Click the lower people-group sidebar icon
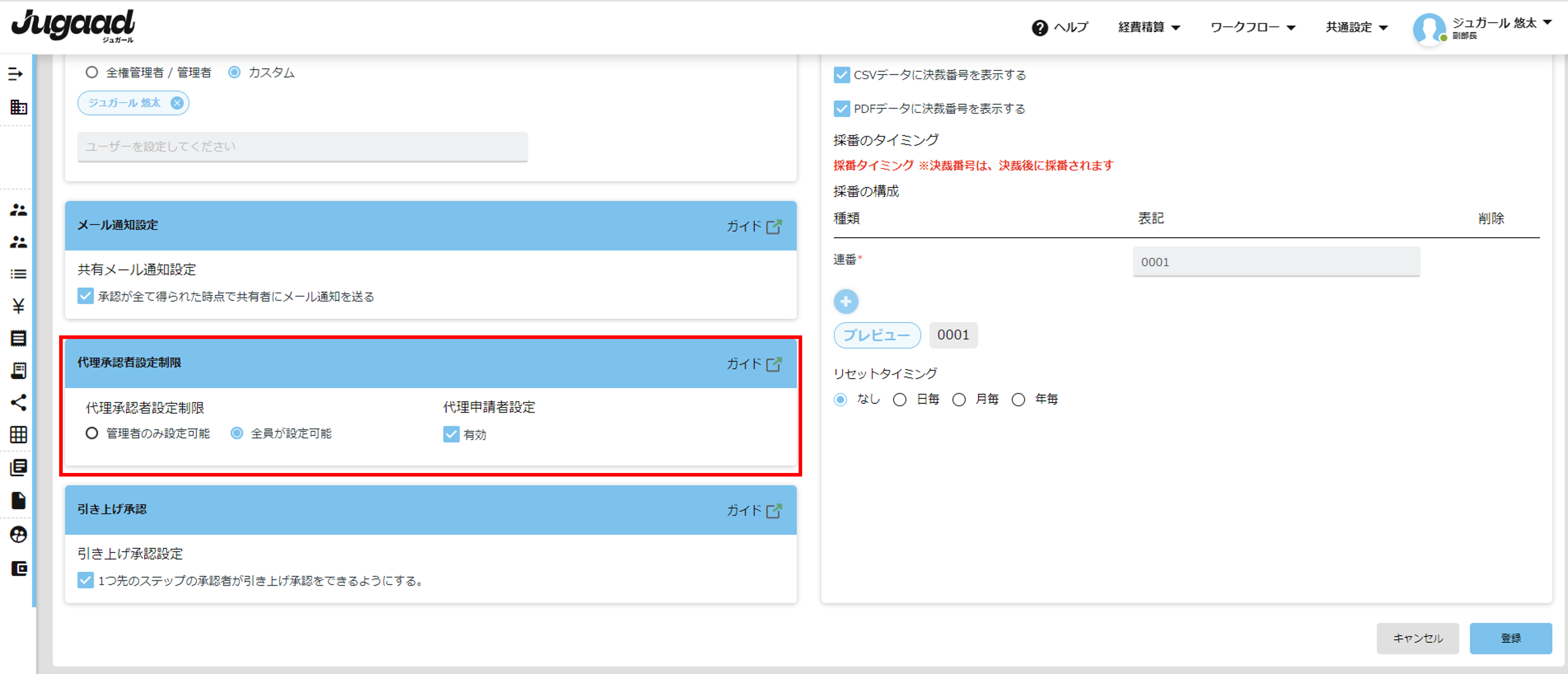The height and width of the screenshot is (674, 1568). click(x=18, y=242)
